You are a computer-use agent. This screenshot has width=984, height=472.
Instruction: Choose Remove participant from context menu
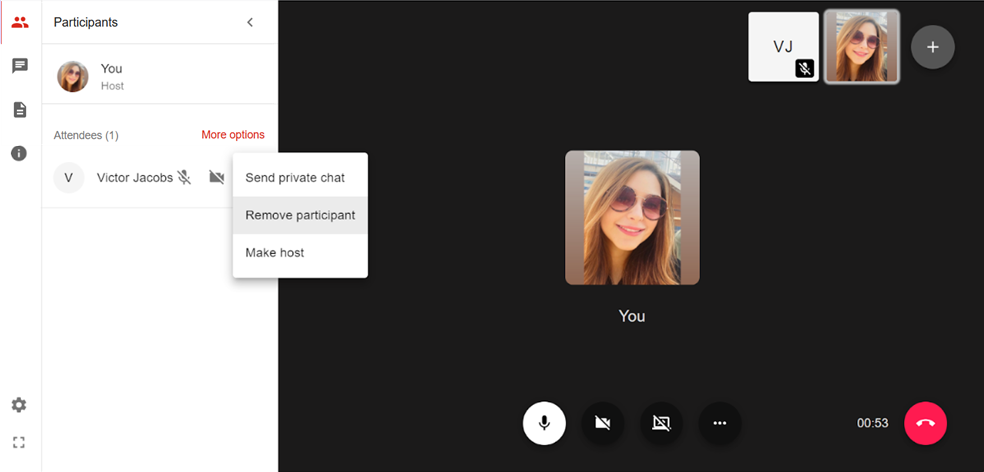tap(299, 215)
